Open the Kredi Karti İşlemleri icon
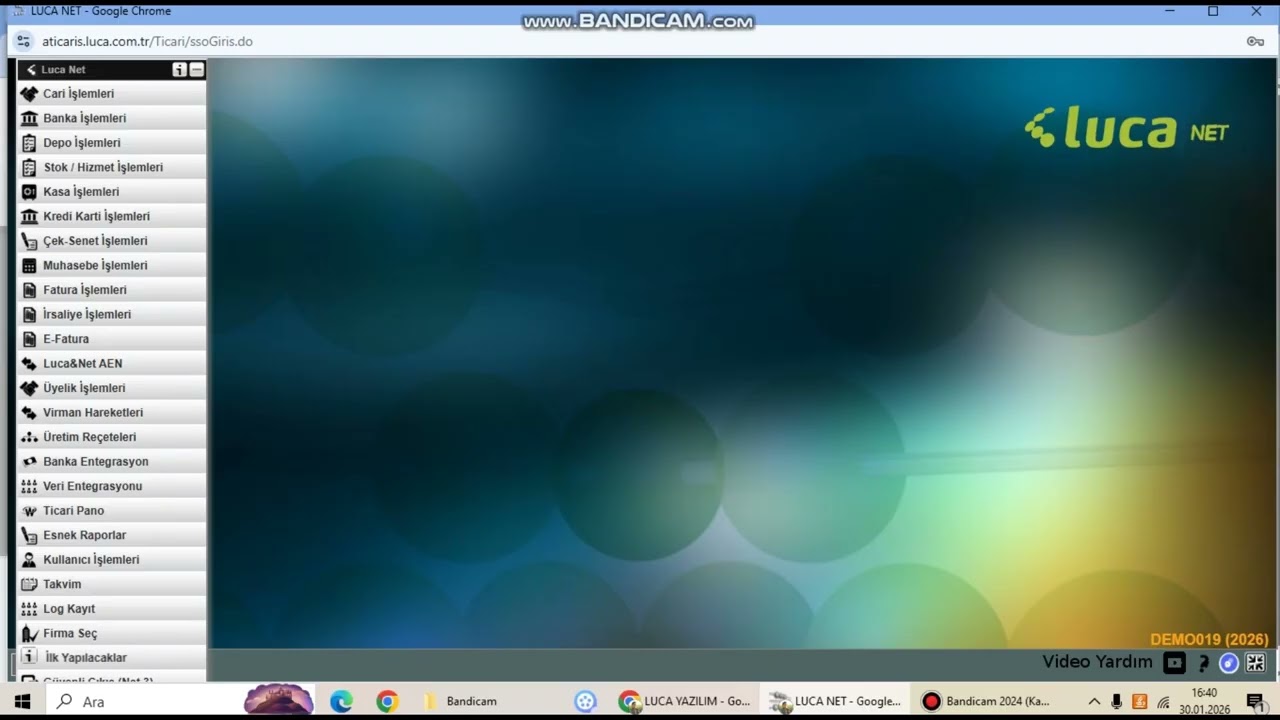 point(29,216)
